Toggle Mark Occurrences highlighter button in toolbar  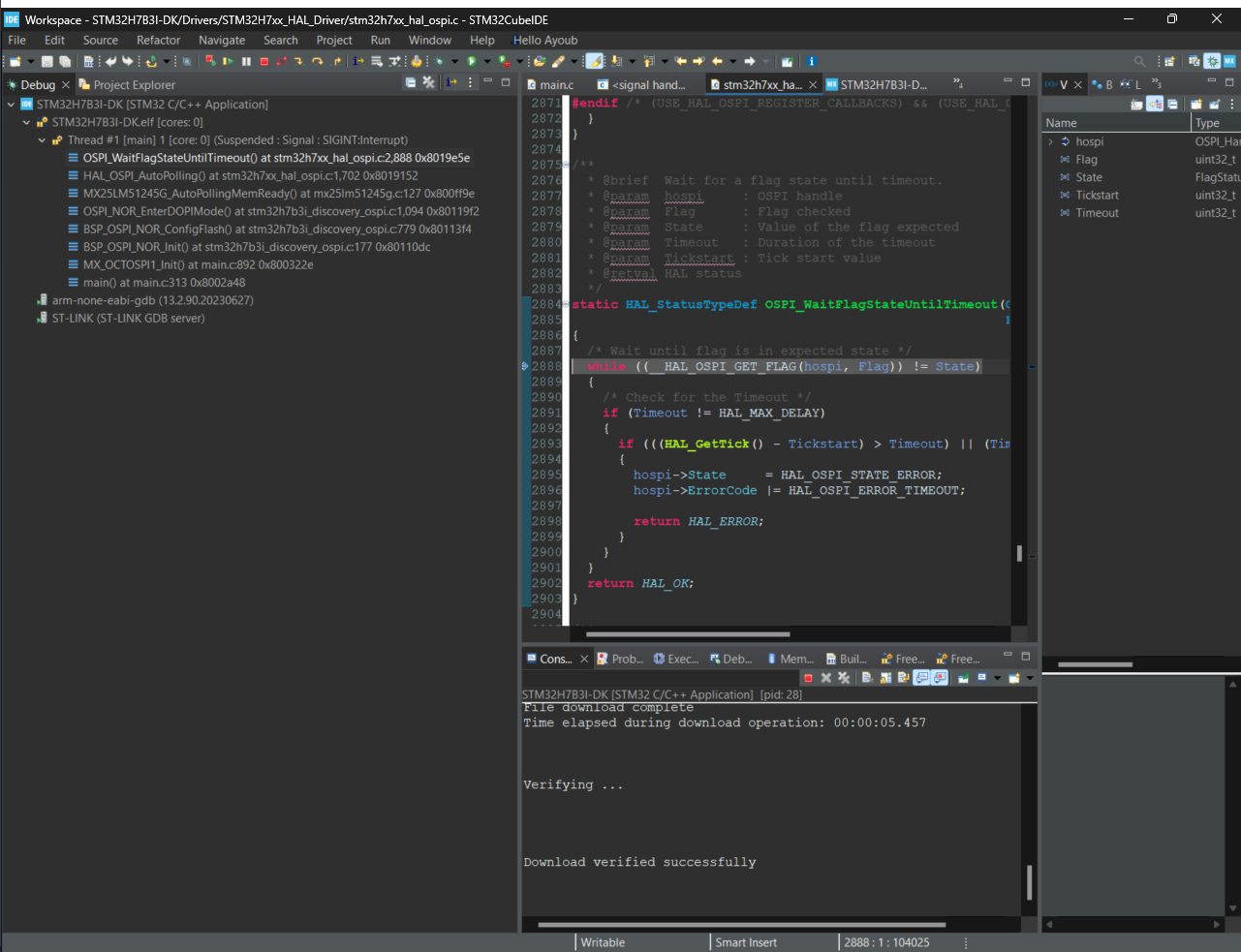tap(595, 61)
